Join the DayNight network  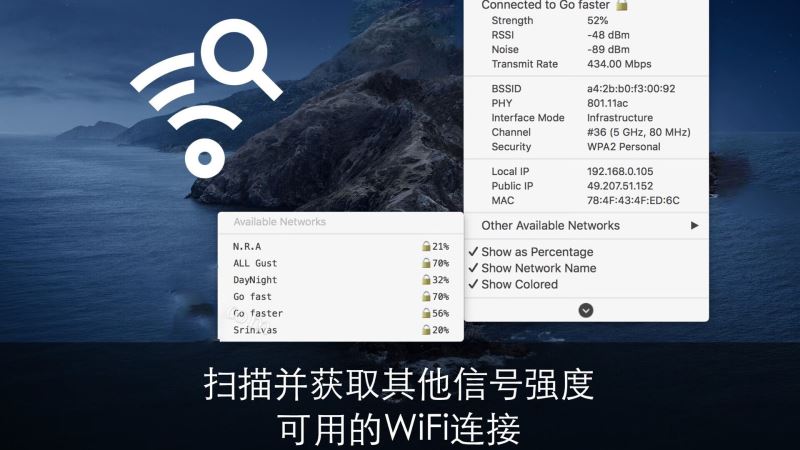point(341,280)
